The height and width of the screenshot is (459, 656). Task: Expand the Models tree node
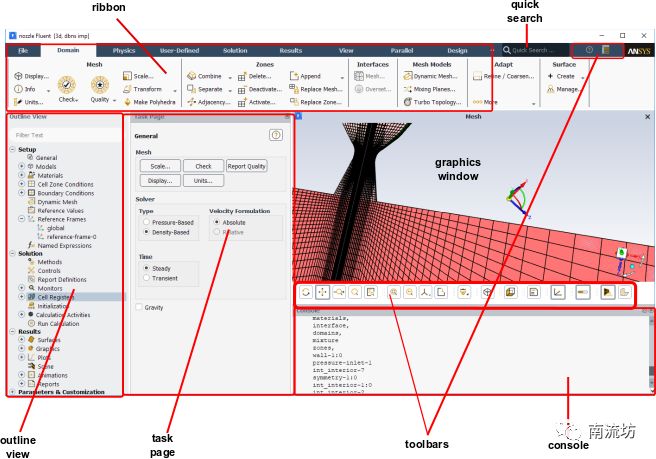(22, 167)
